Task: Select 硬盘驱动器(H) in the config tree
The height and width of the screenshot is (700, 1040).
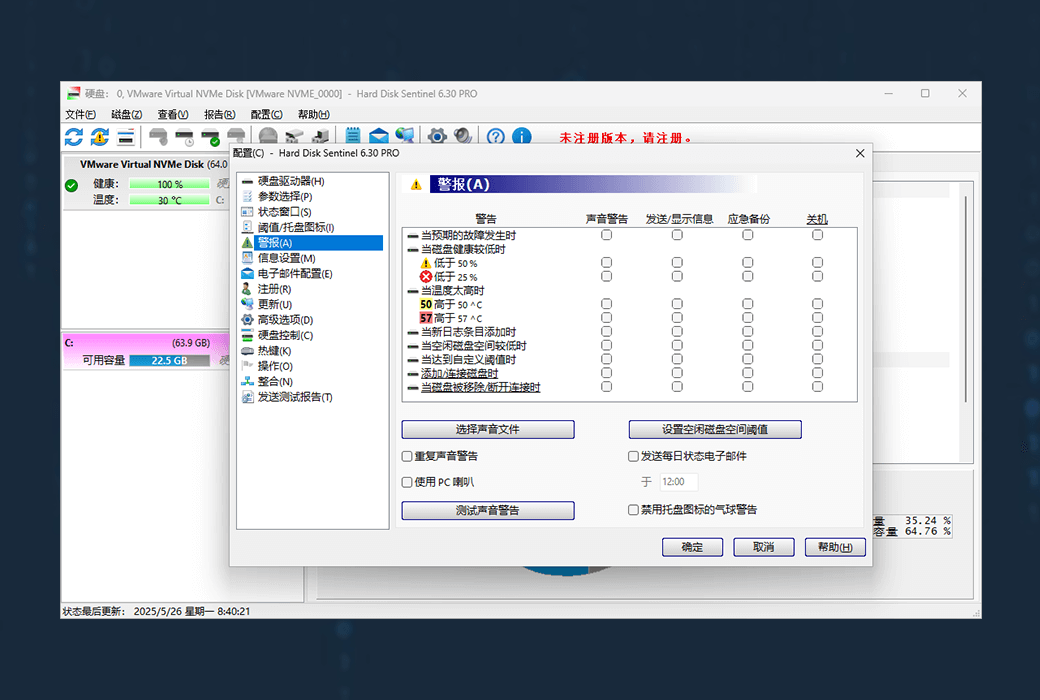Action: click(291, 181)
